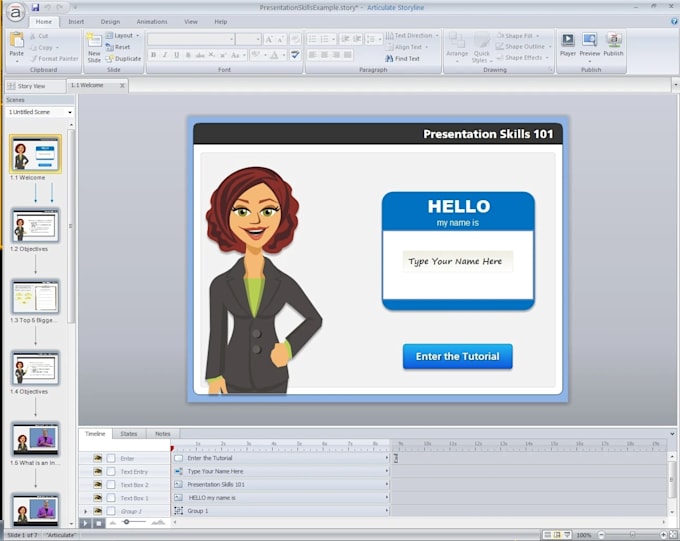Click the Duplicate slide icon
This screenshot has height=541, width=680.
coord(109,58)
